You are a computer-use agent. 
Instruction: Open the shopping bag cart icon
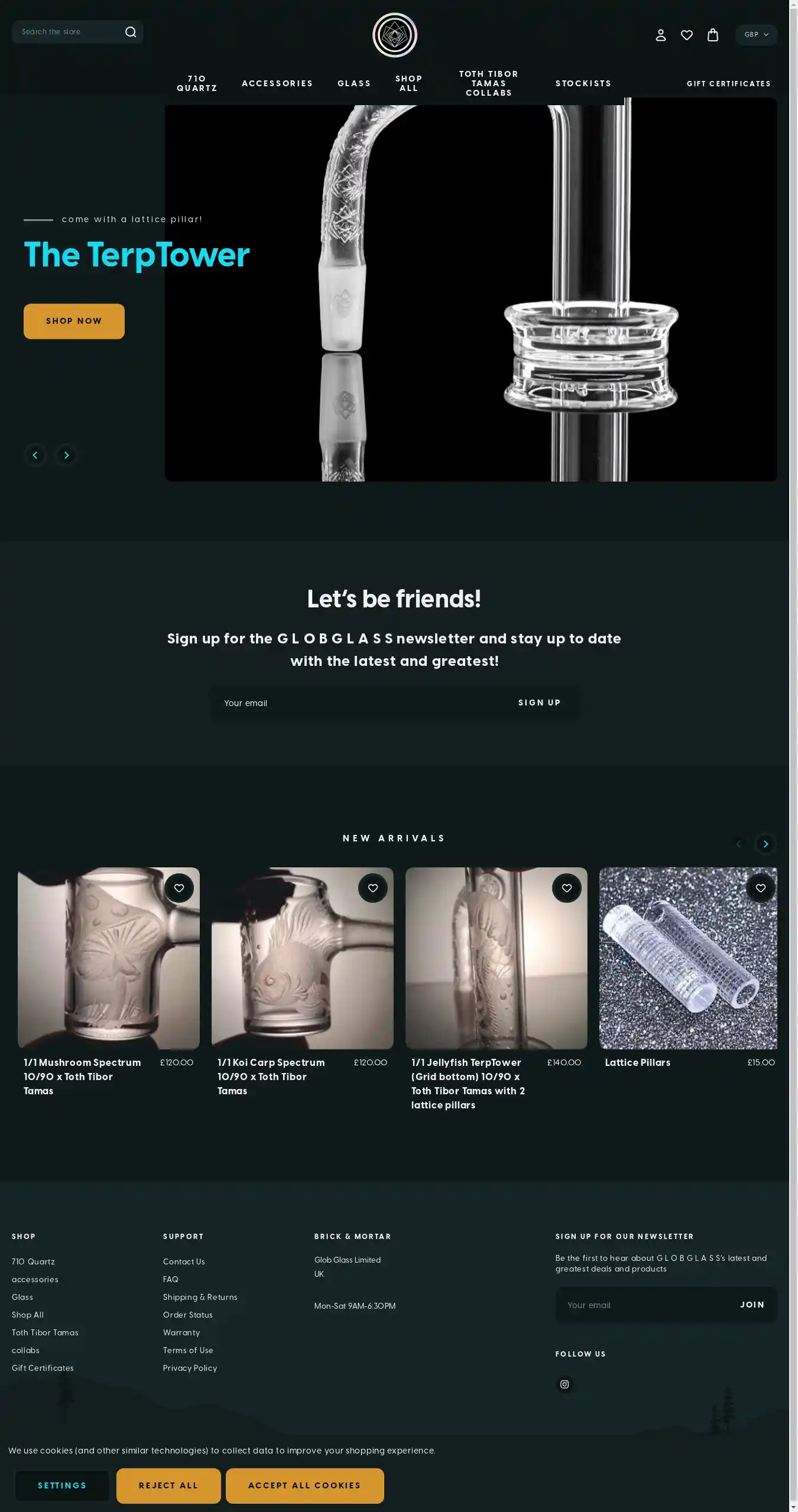[713, 35]
